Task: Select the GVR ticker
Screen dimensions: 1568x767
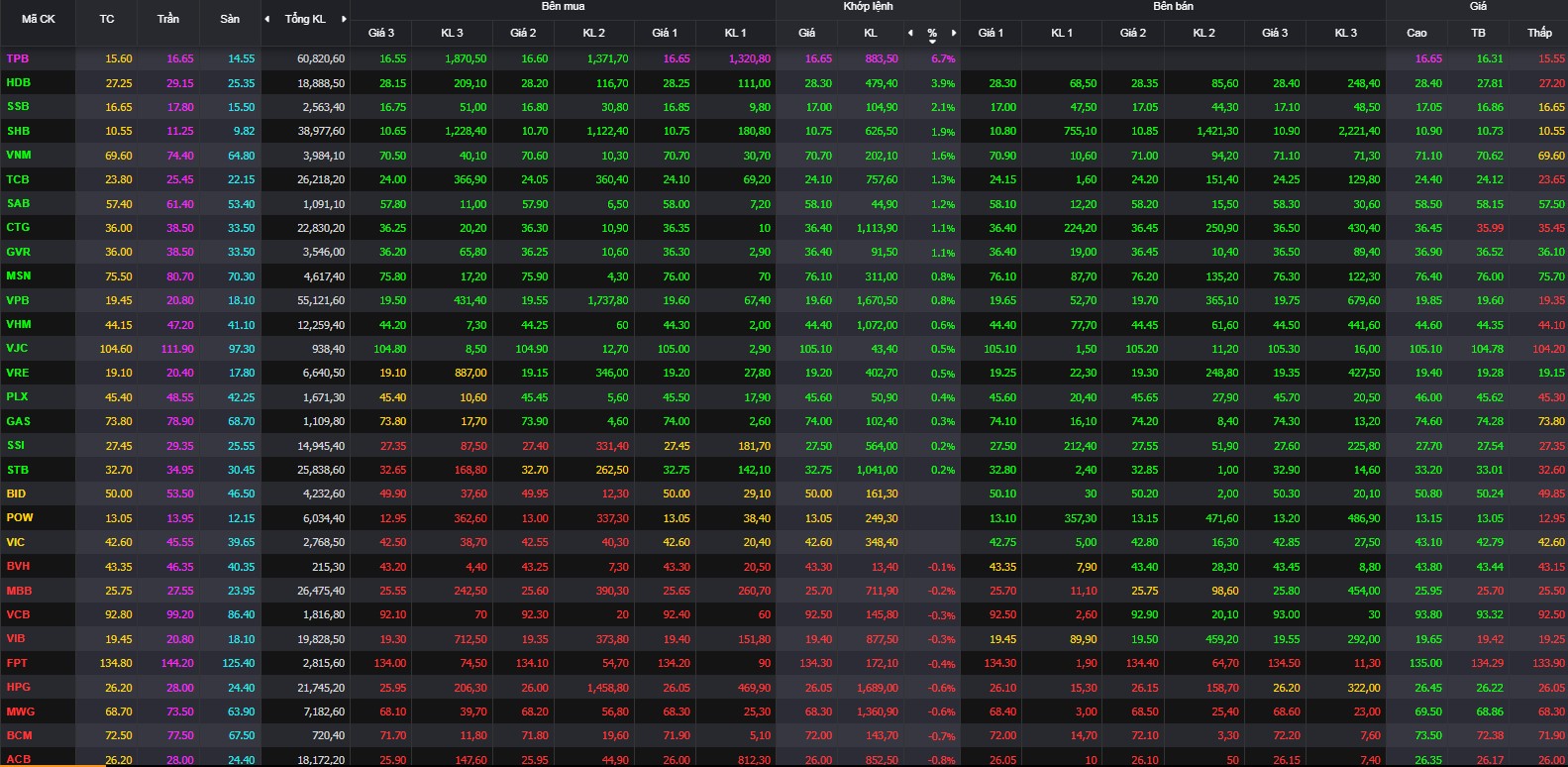Action: pos(19,252)
